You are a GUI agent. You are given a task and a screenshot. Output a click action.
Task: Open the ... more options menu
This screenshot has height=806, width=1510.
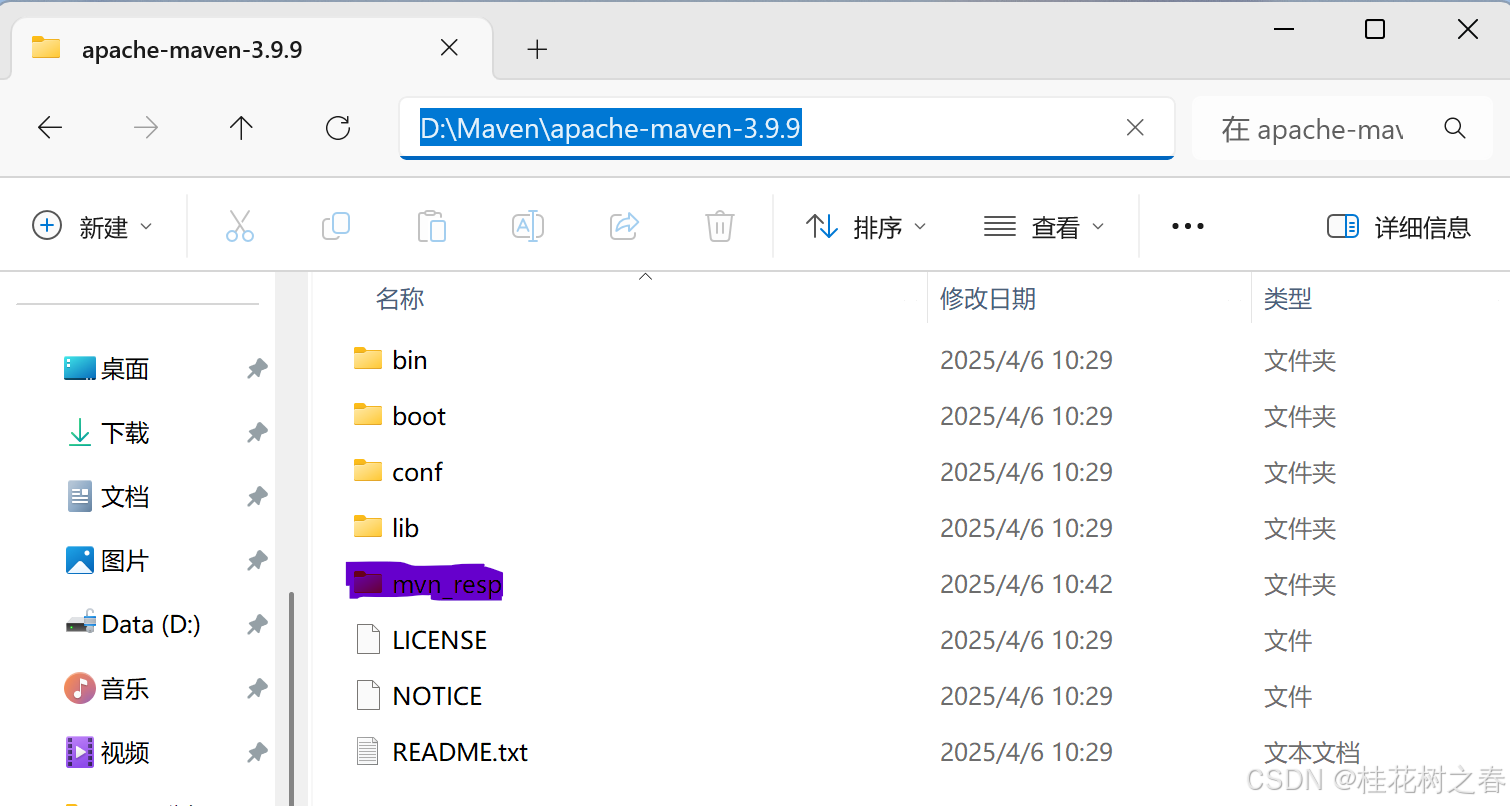pyautogui.click(x=1187, y=226)
